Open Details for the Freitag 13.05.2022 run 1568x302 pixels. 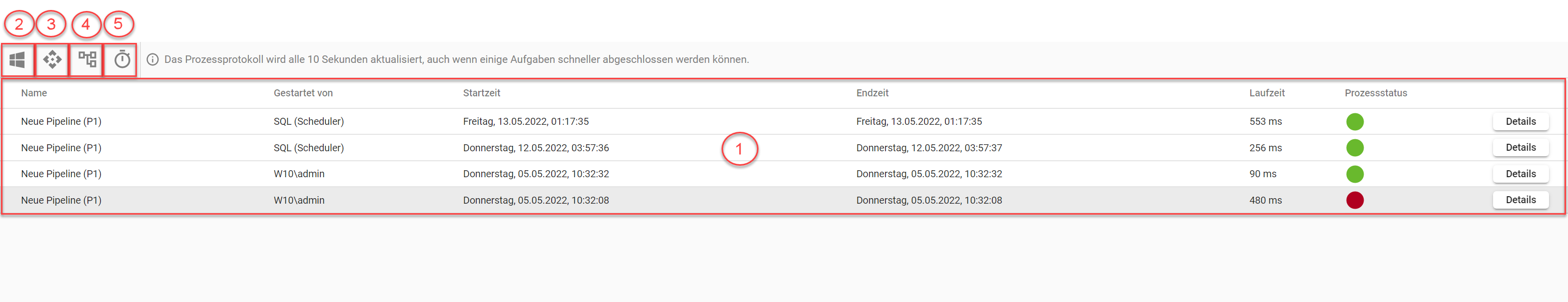(1521, 121)
